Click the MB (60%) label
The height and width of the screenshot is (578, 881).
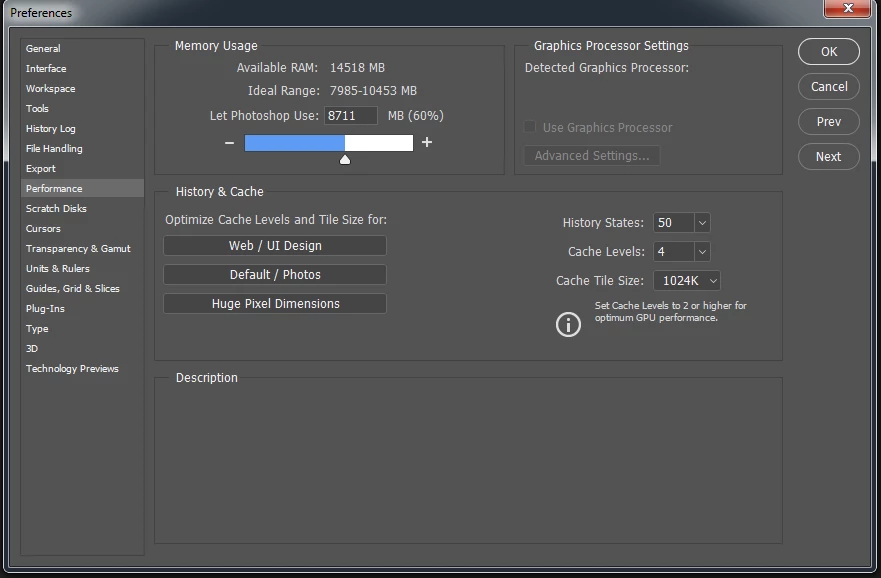tap(416, 116)
